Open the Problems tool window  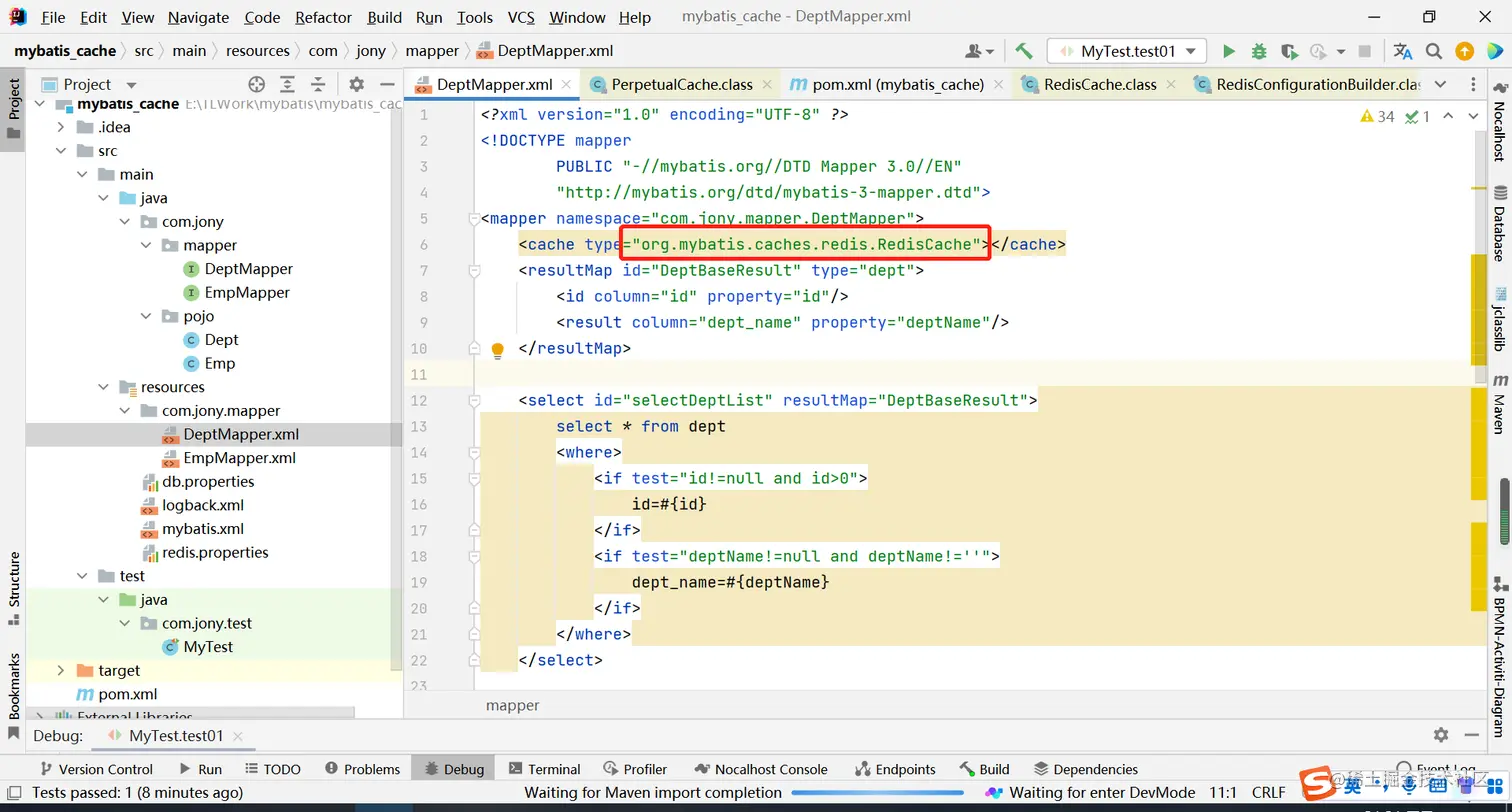coord(363,769)
